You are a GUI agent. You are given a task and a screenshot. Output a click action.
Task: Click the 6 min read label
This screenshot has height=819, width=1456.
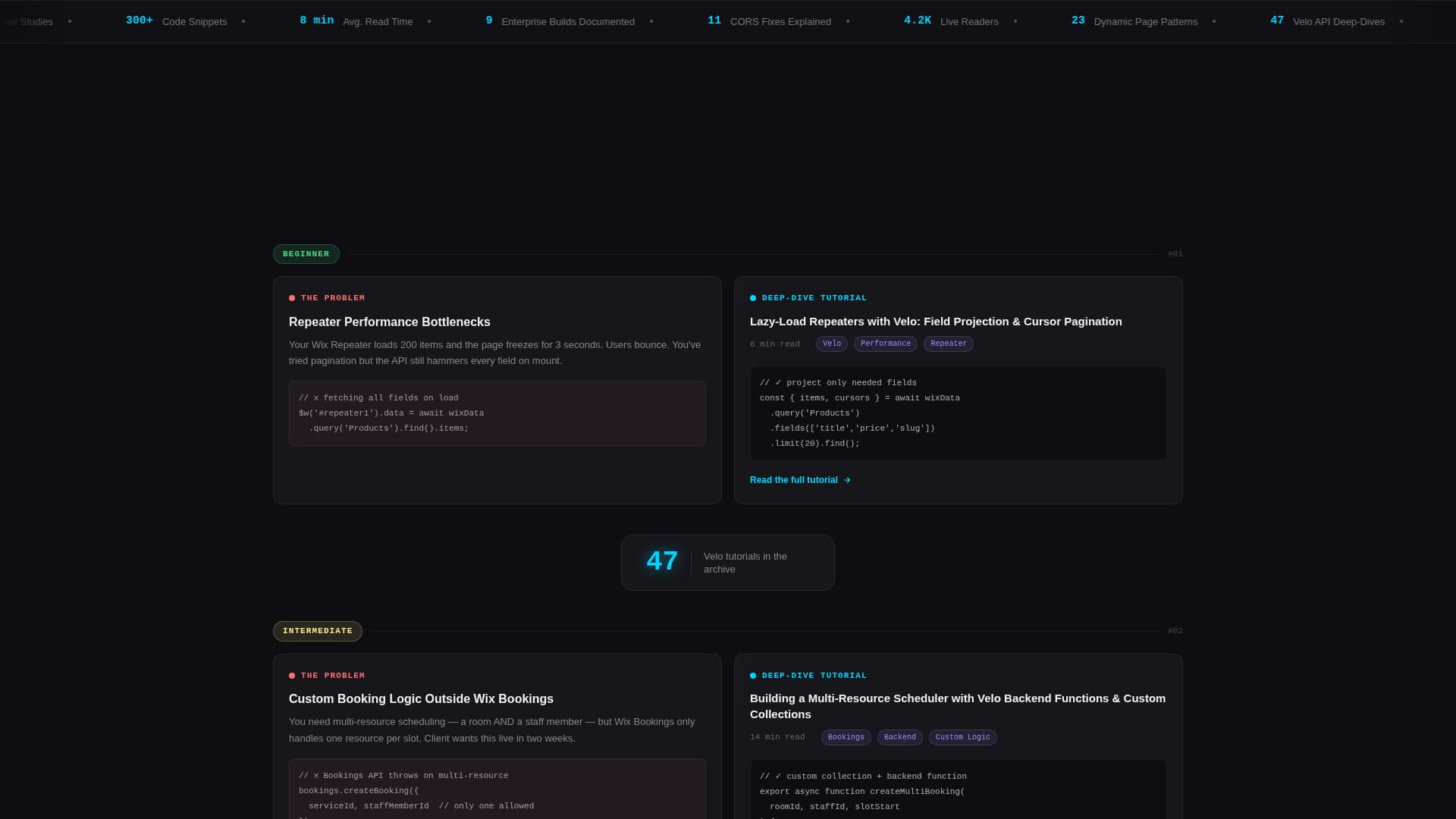coord(775,344)
